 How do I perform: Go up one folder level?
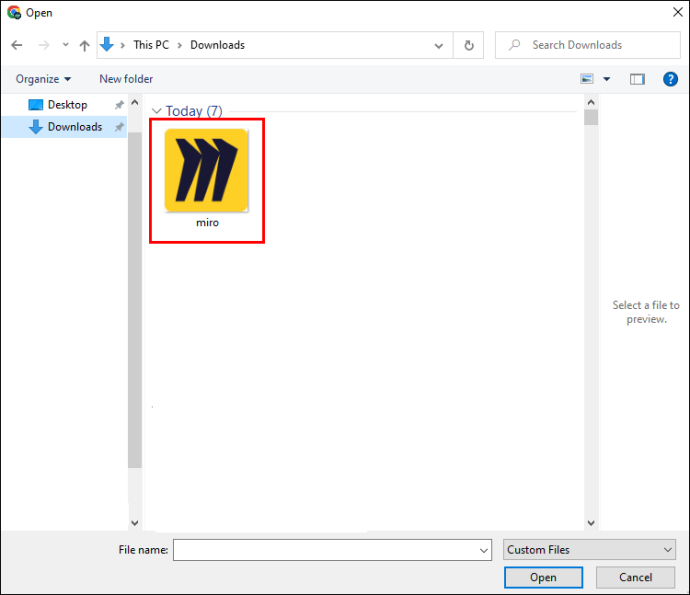tap(84, 45)
